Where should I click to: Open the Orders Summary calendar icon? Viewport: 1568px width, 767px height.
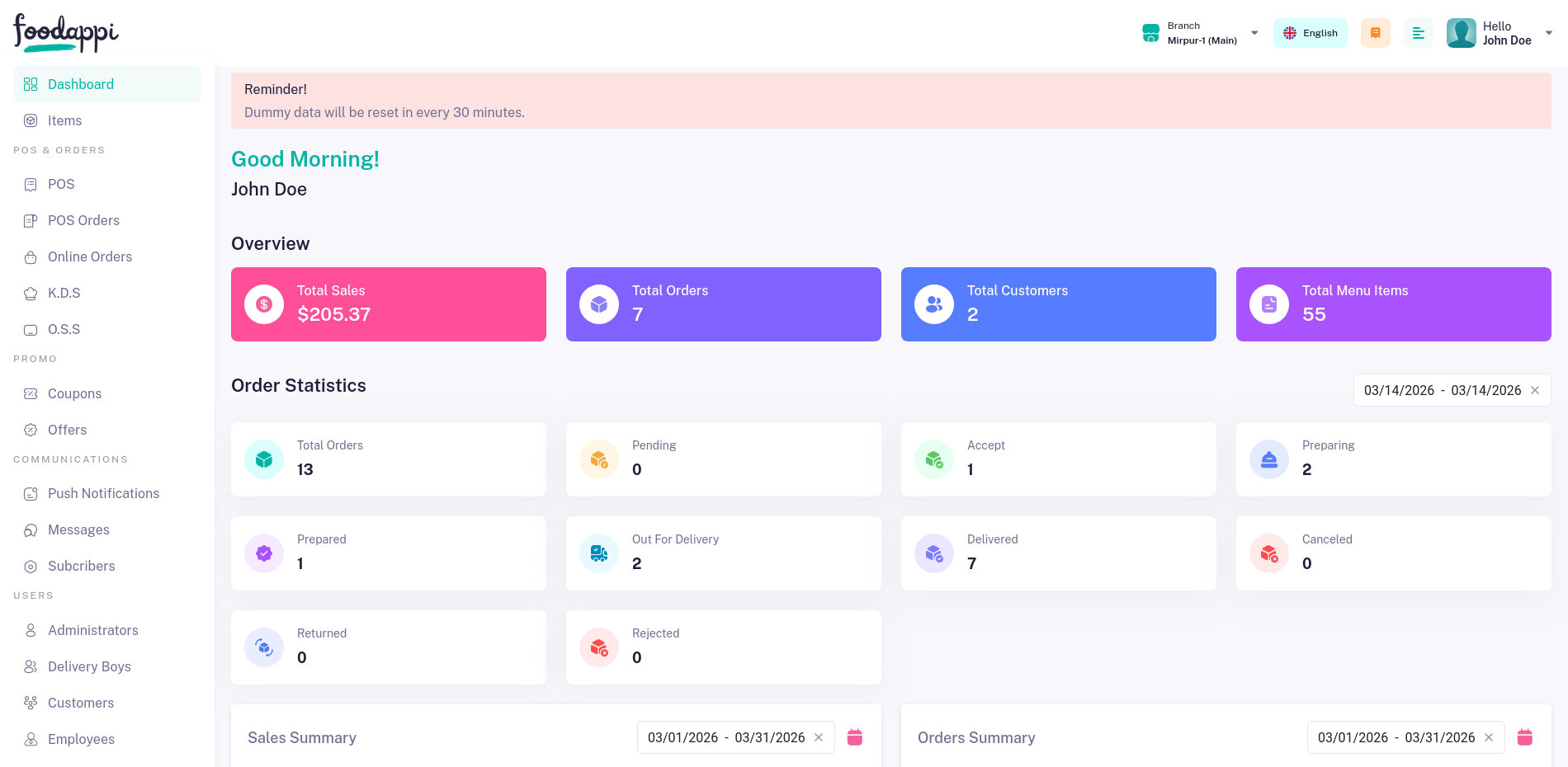pyautogui.click(x=1524, y=737)
